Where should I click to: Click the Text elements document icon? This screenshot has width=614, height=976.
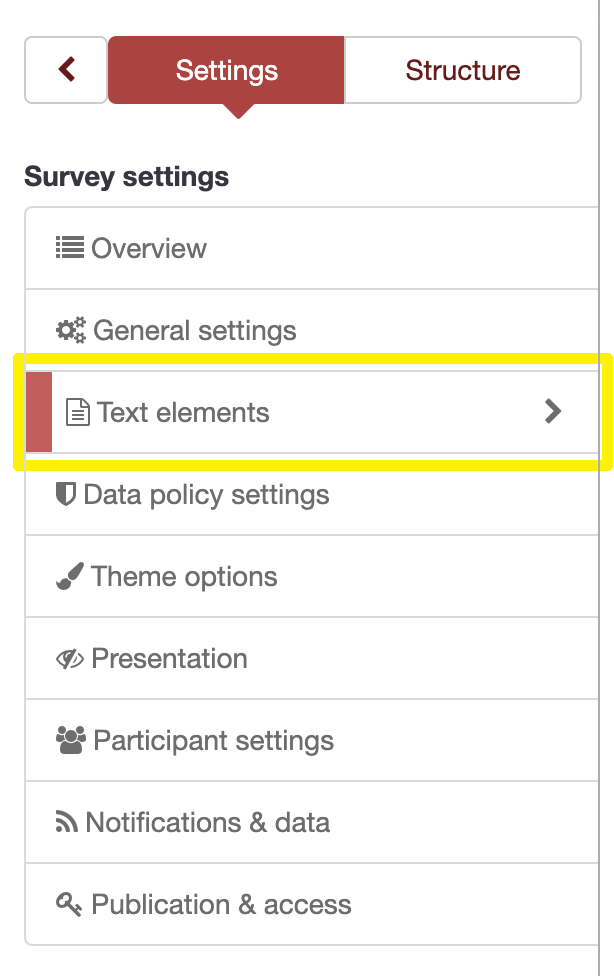(77, 412)
